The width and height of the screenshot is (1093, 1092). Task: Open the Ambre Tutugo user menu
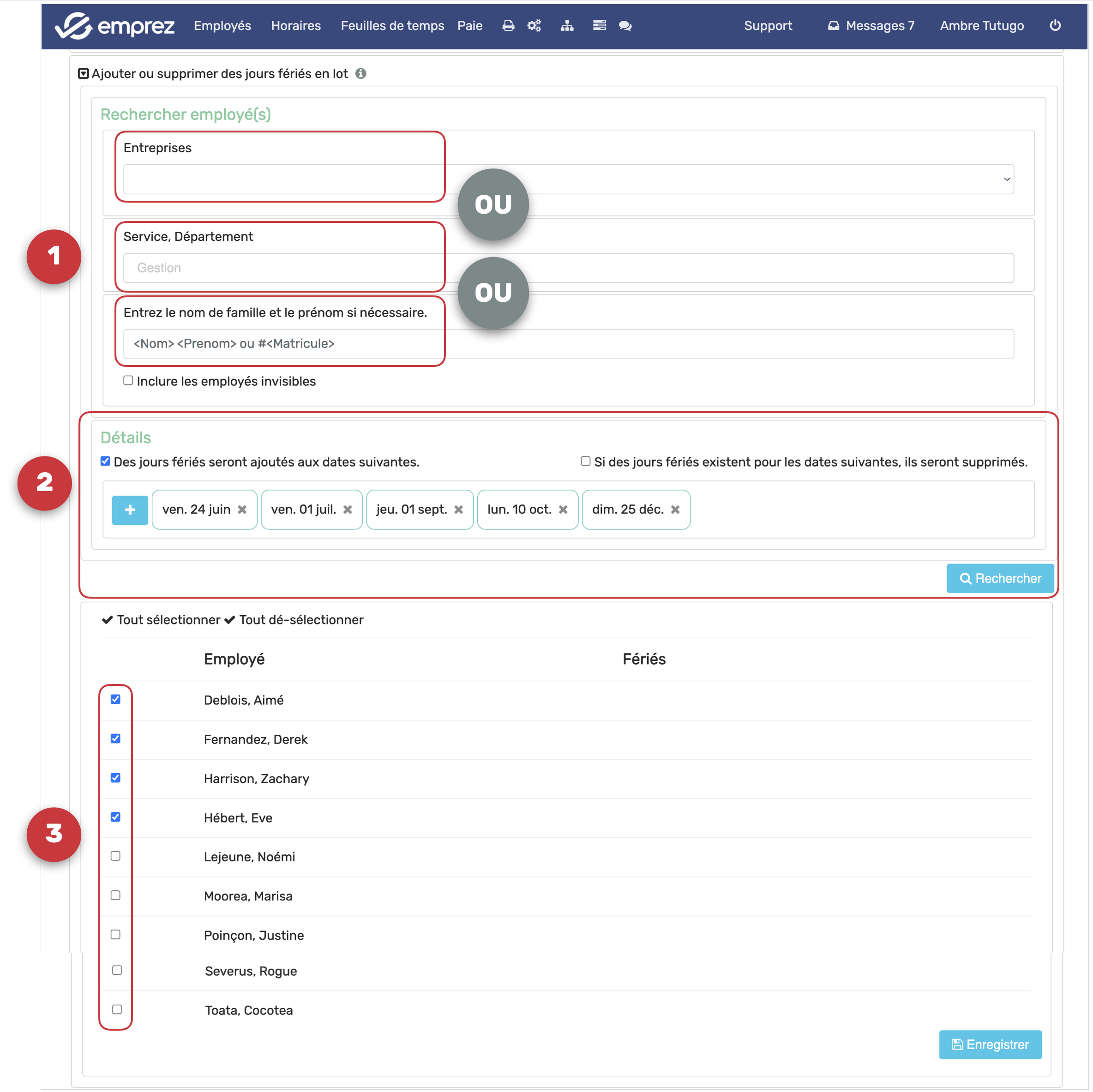(x=982, y=25)
